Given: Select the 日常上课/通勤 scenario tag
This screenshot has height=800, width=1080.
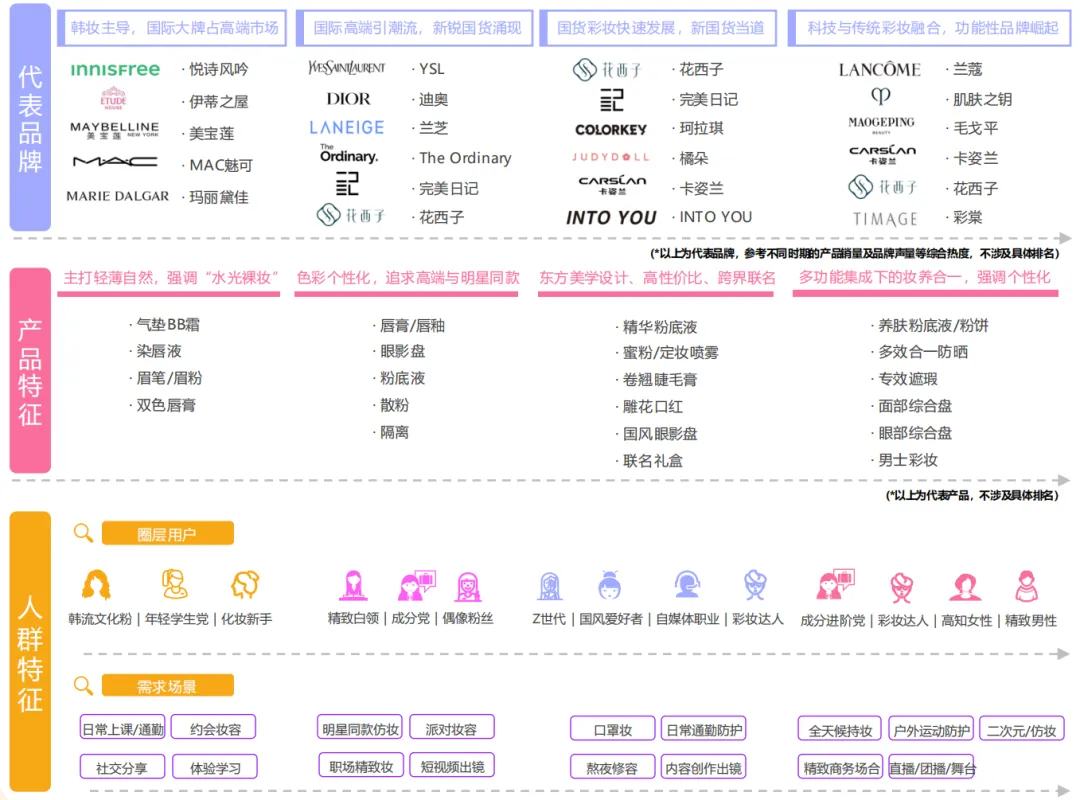Looking at the screenshot, I should tap(123, 728).
